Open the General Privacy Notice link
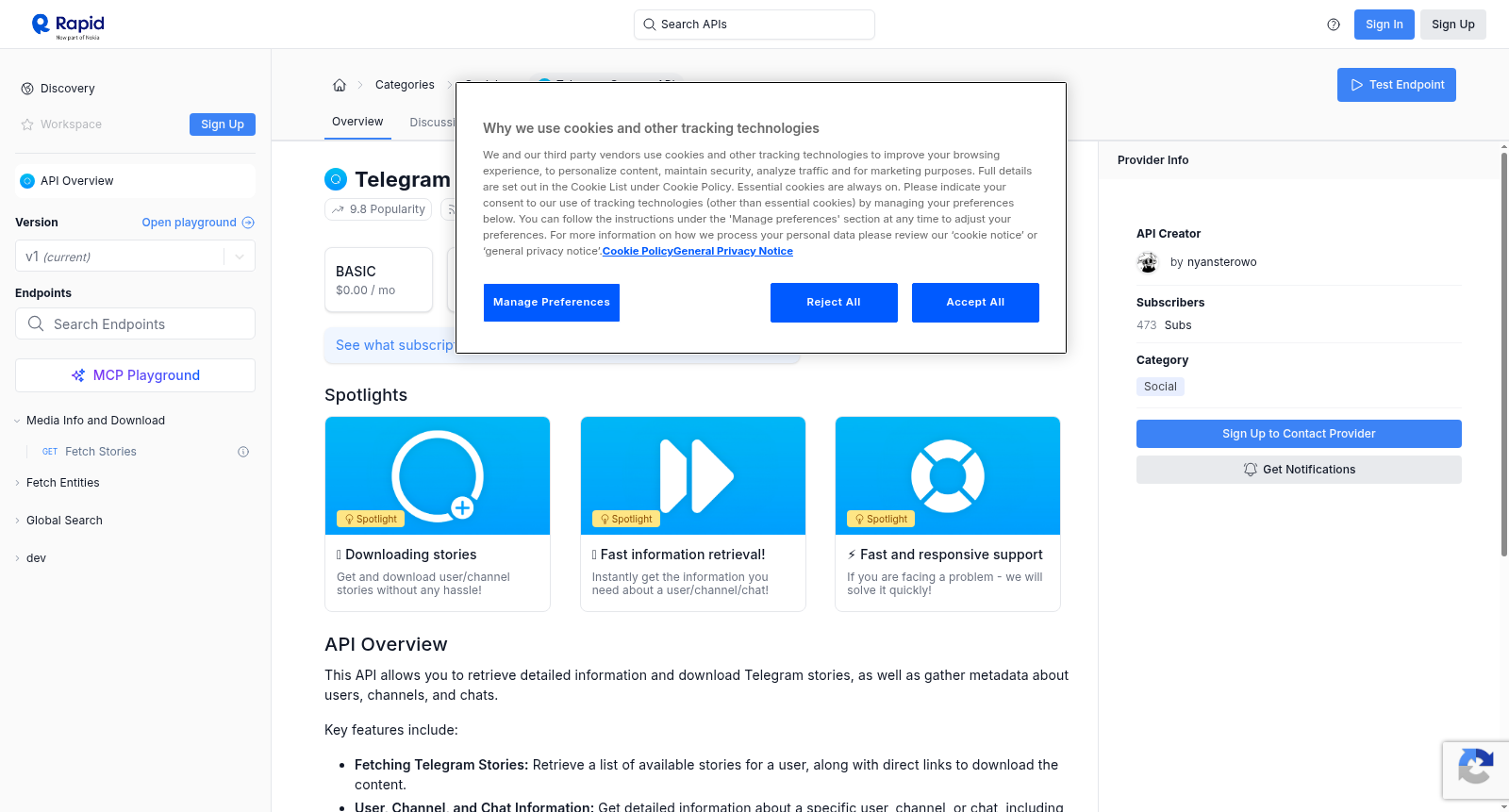The height and width of the screenshot is (812, 1509). click(734, 251)
